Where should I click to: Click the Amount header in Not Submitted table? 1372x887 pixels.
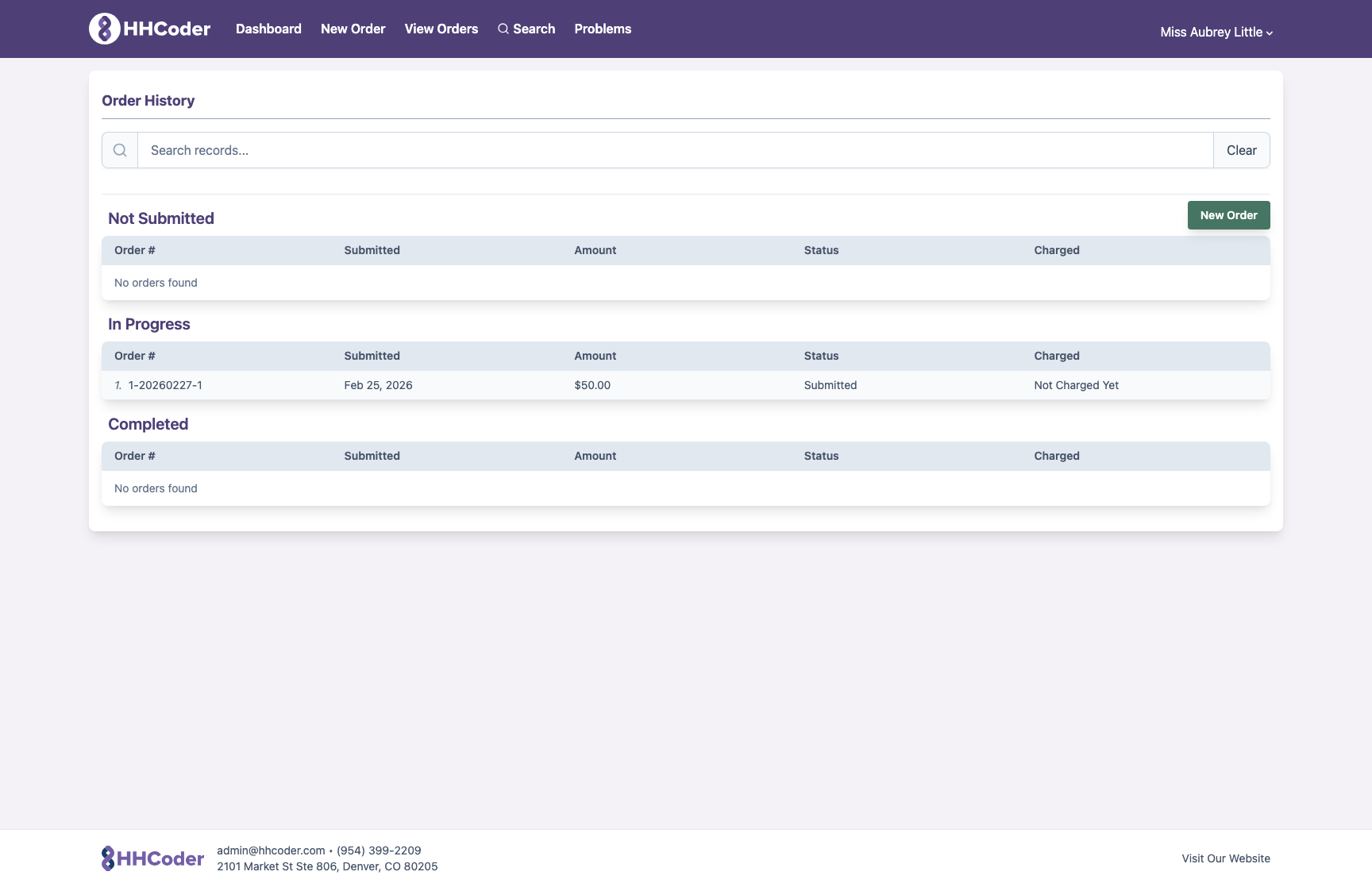(595, 250)
